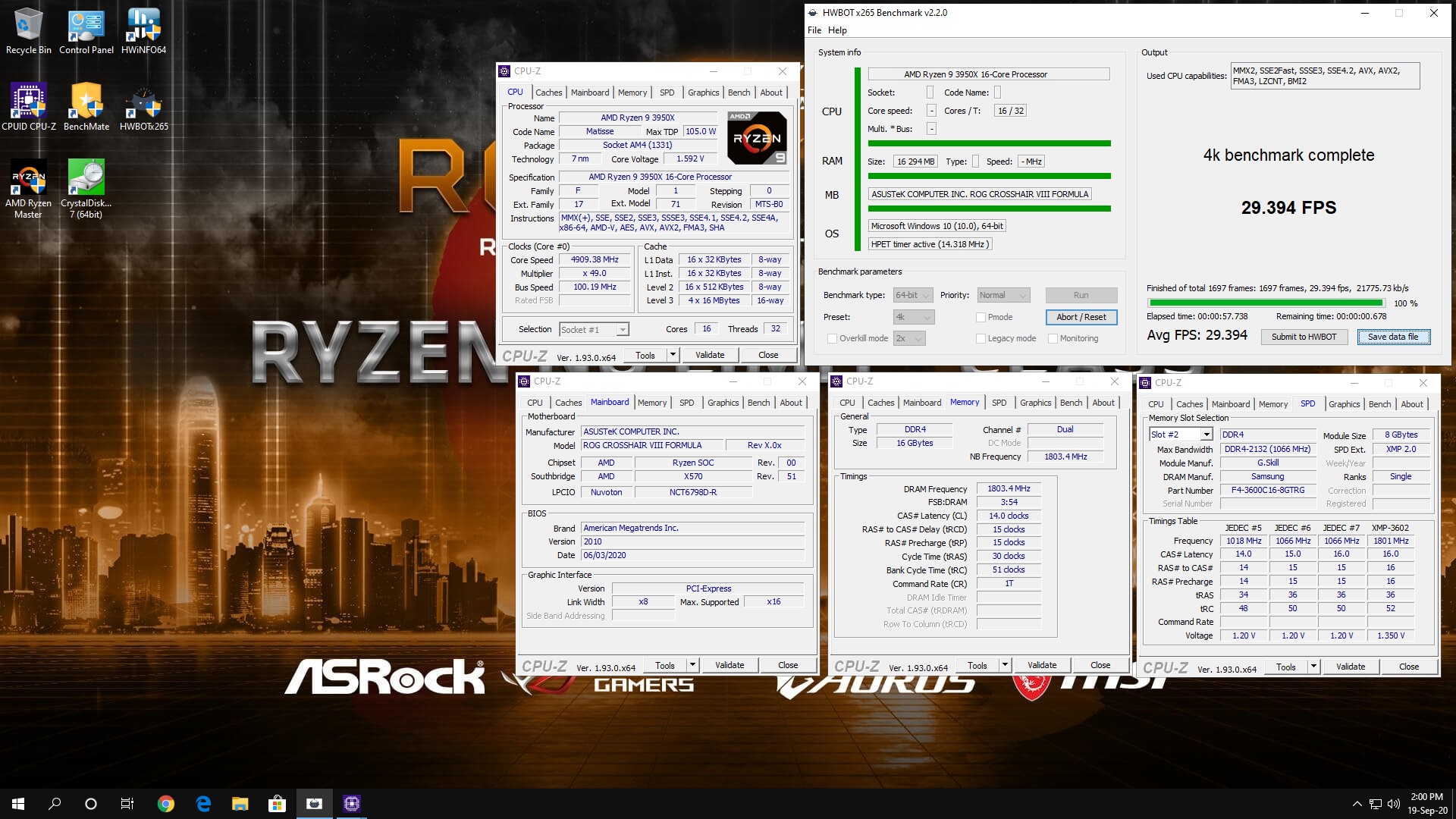Open the Windows Start menu
This screenshot has width=1456, height=819.
(x=18, y=804)
